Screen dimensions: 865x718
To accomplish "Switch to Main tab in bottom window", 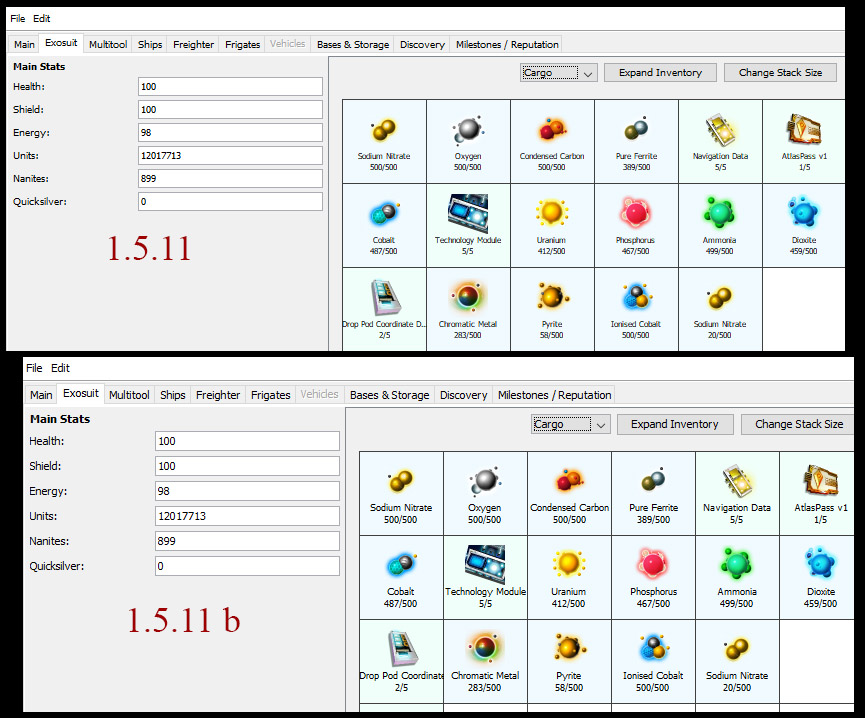I will tap(41, 395).
